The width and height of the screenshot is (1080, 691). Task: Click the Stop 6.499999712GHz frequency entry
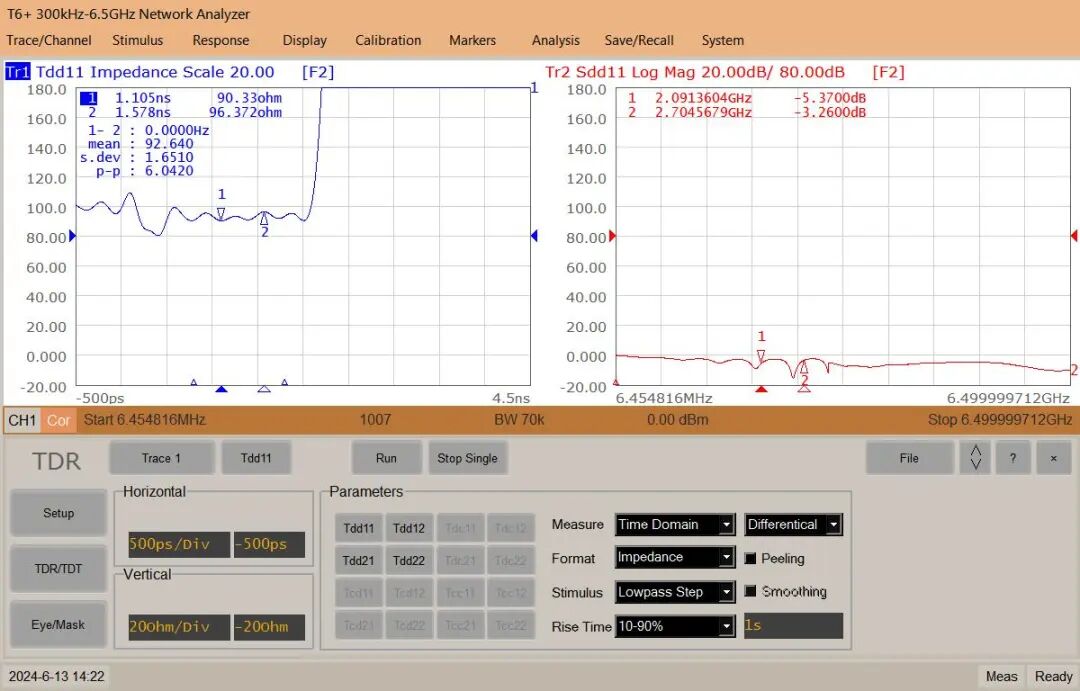click(x=1000, y=420)
